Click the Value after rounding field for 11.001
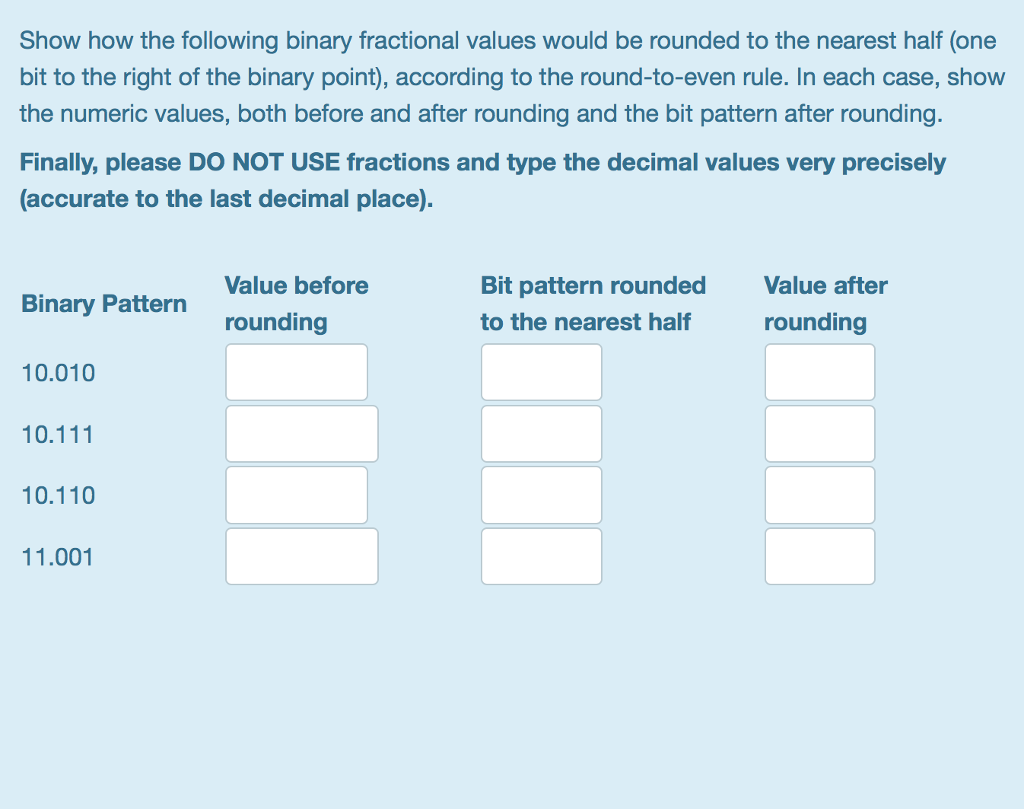The height and width of the screenshot is (809, 1024). pyautogui.click(x=819, y=555)
